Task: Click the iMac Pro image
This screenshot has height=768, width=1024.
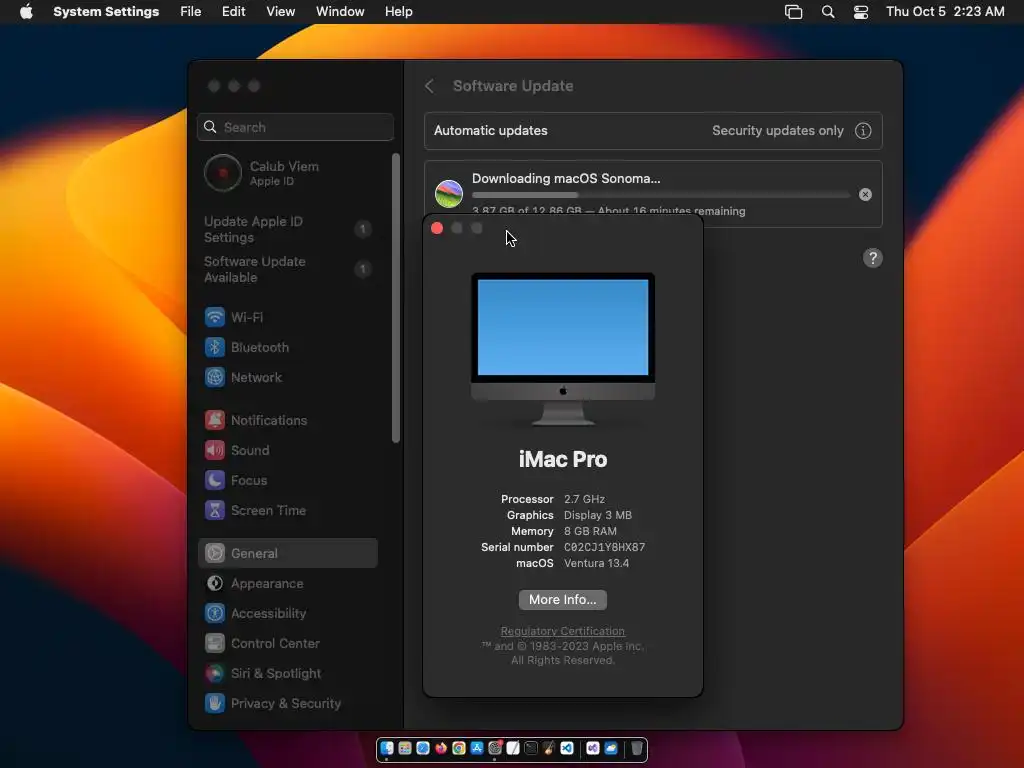Action: pos(563,349)
